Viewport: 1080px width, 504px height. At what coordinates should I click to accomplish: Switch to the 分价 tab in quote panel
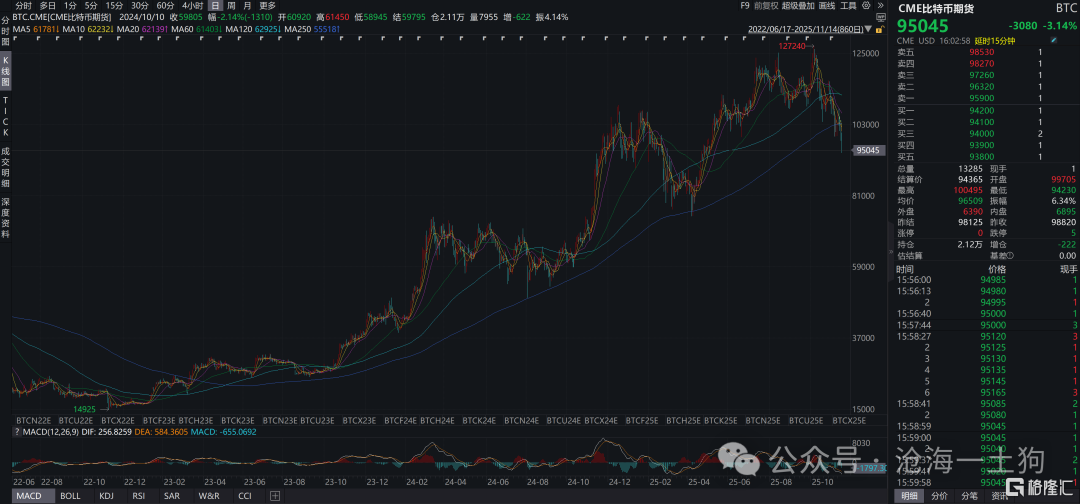(x=939, y=496)
